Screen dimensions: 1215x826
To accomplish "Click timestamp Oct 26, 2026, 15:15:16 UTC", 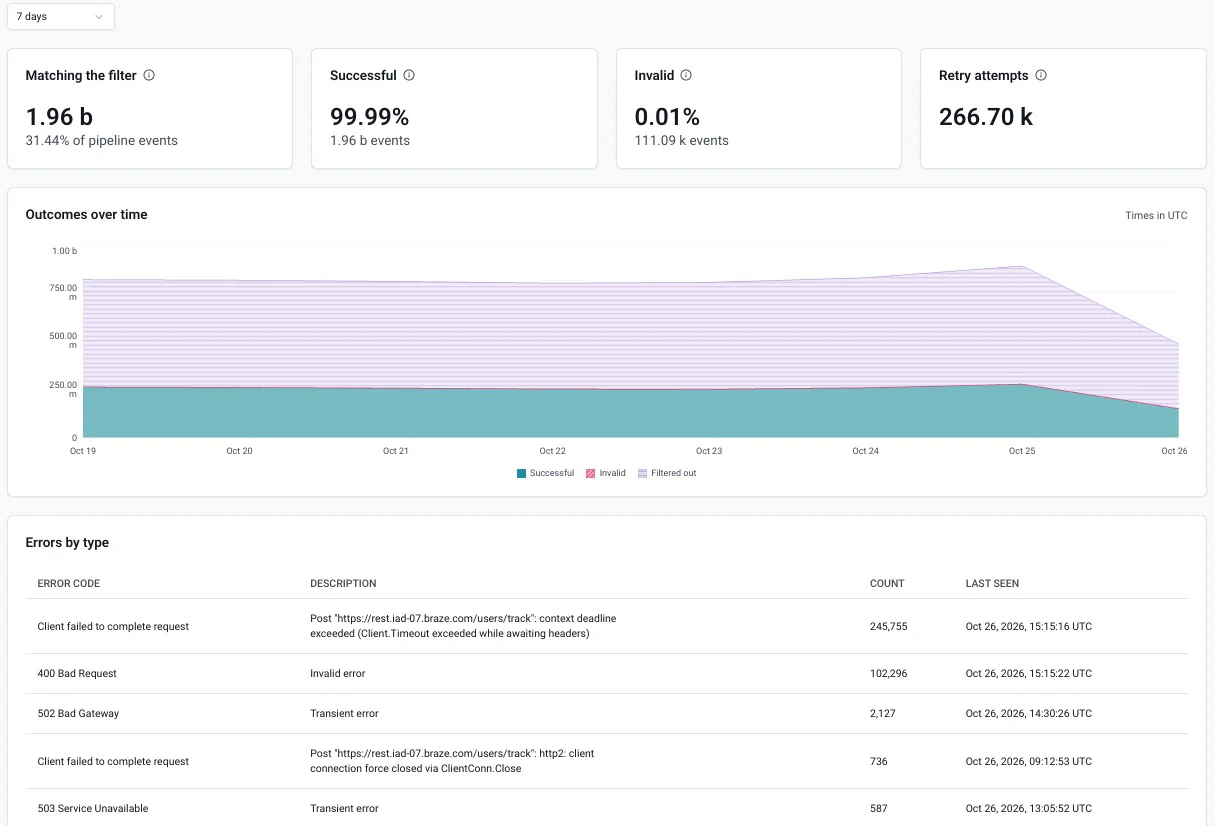I will (1028, 626).
